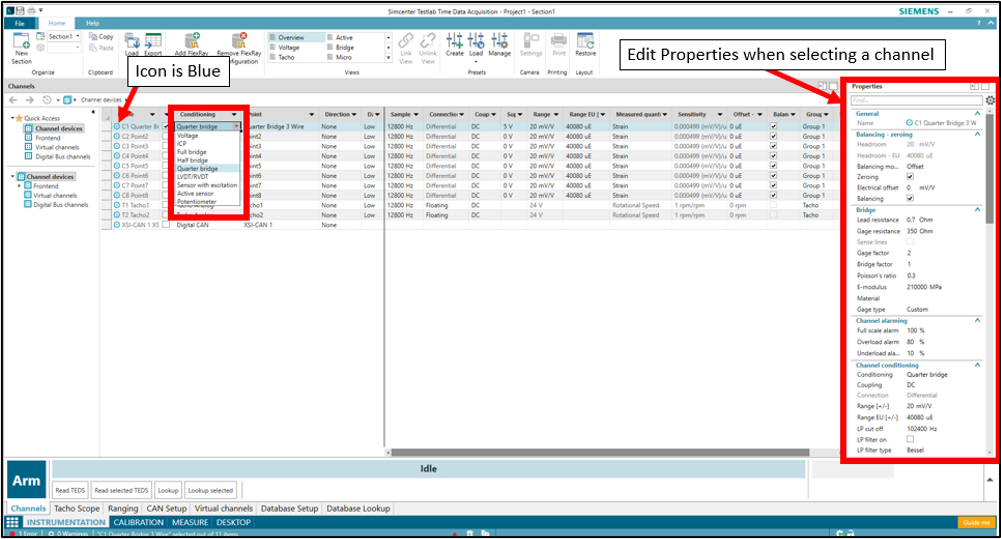
Task: Toggle Balancing checkbox in C8 Point8 row
Action: coord(774,195)
